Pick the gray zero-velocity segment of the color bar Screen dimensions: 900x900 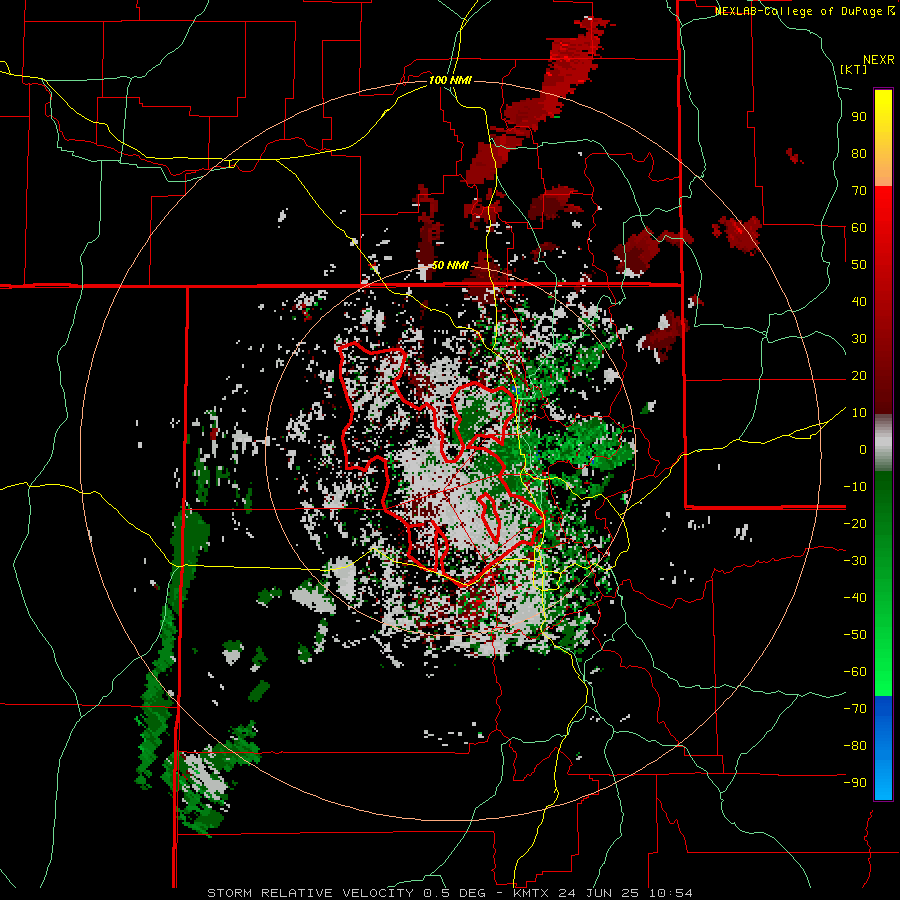click(883, 443)
